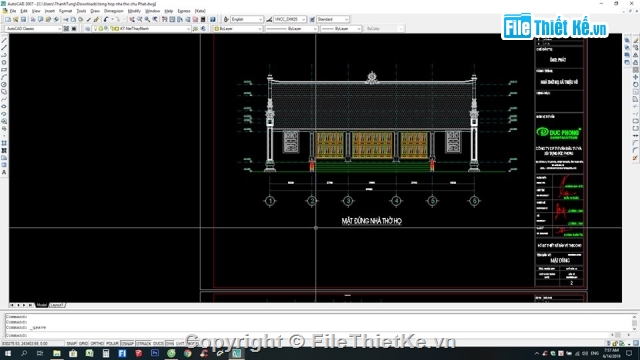640x360 pixels.
Task: Select the Explode tool in Modify toolbar
Action: (x=636, y=158)
